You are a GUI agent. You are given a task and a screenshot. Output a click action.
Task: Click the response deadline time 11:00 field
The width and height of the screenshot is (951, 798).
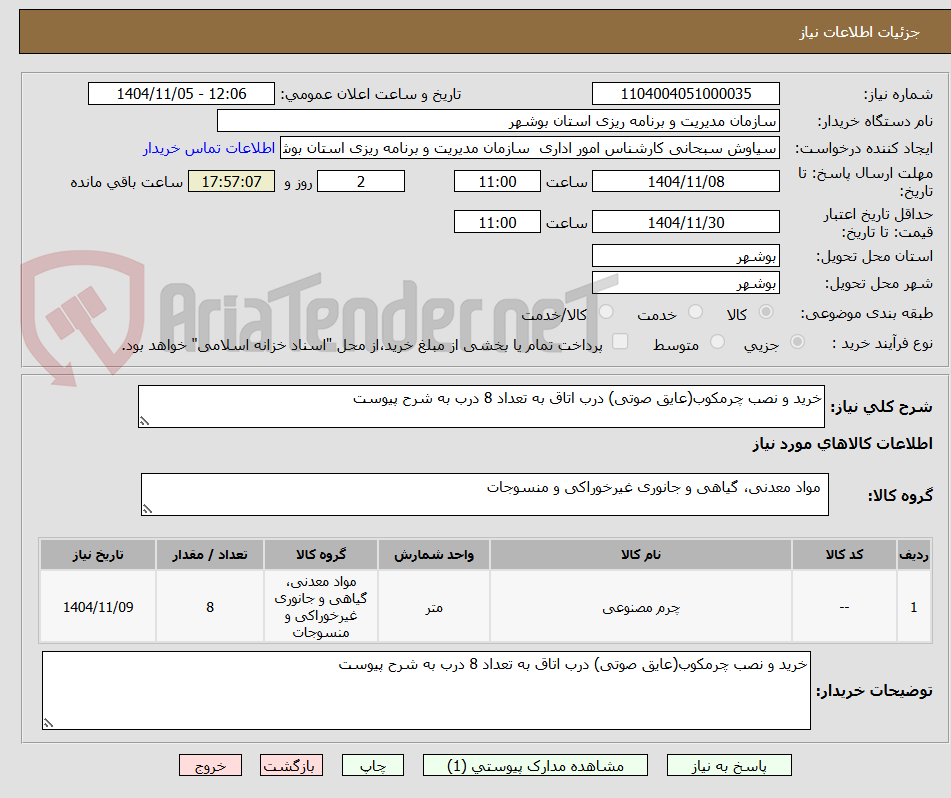tap(497, 181)
